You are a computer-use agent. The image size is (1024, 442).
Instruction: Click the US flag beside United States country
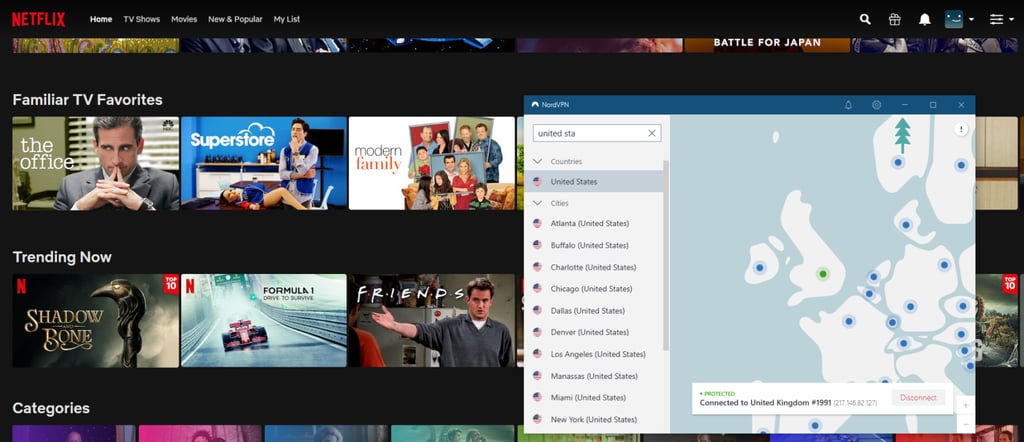point(537,182)
